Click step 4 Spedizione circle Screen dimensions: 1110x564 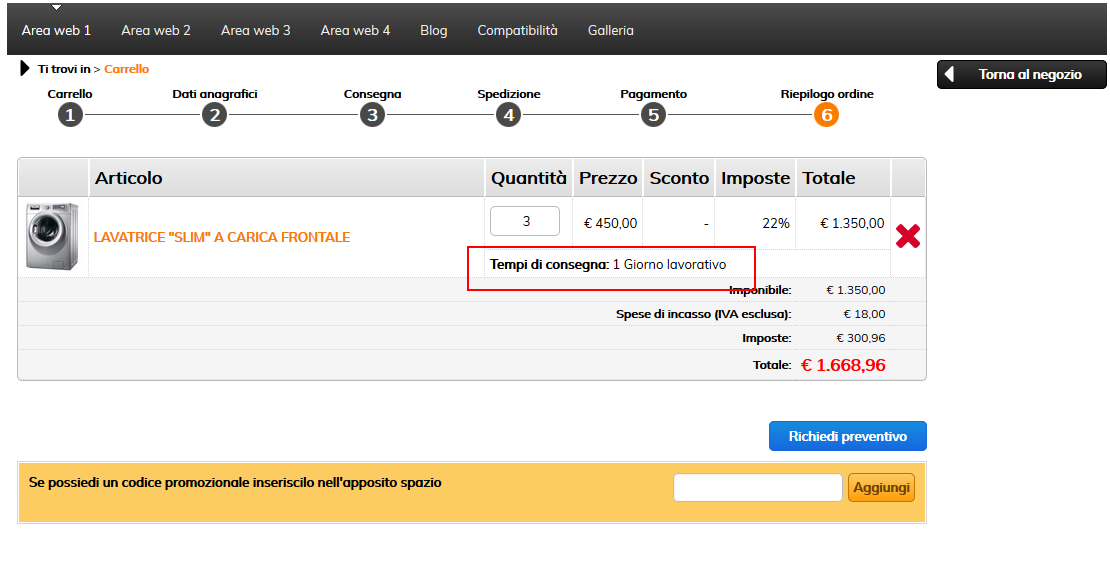click(x=508, y=115)
